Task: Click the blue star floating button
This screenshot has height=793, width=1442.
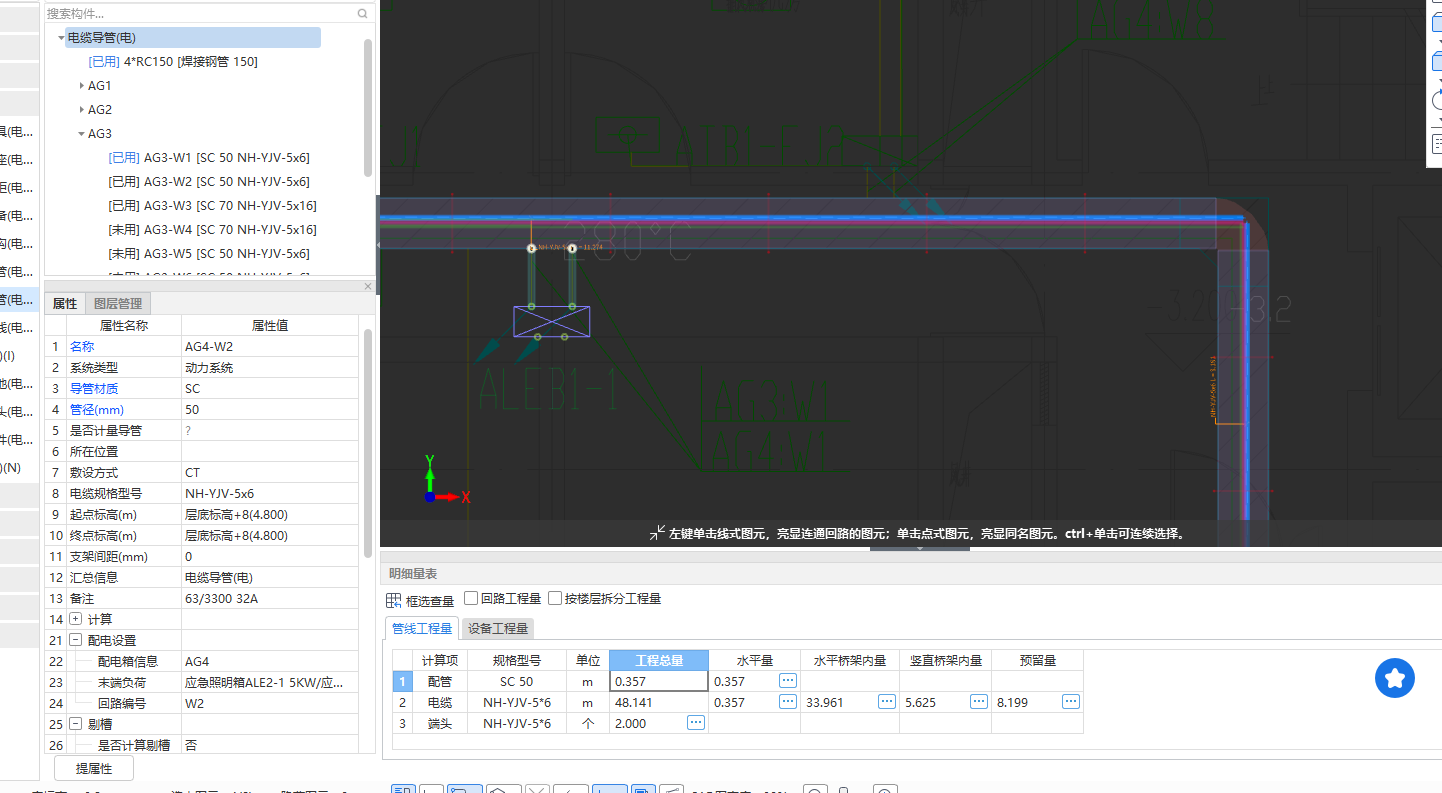Action: point(1395,678)
